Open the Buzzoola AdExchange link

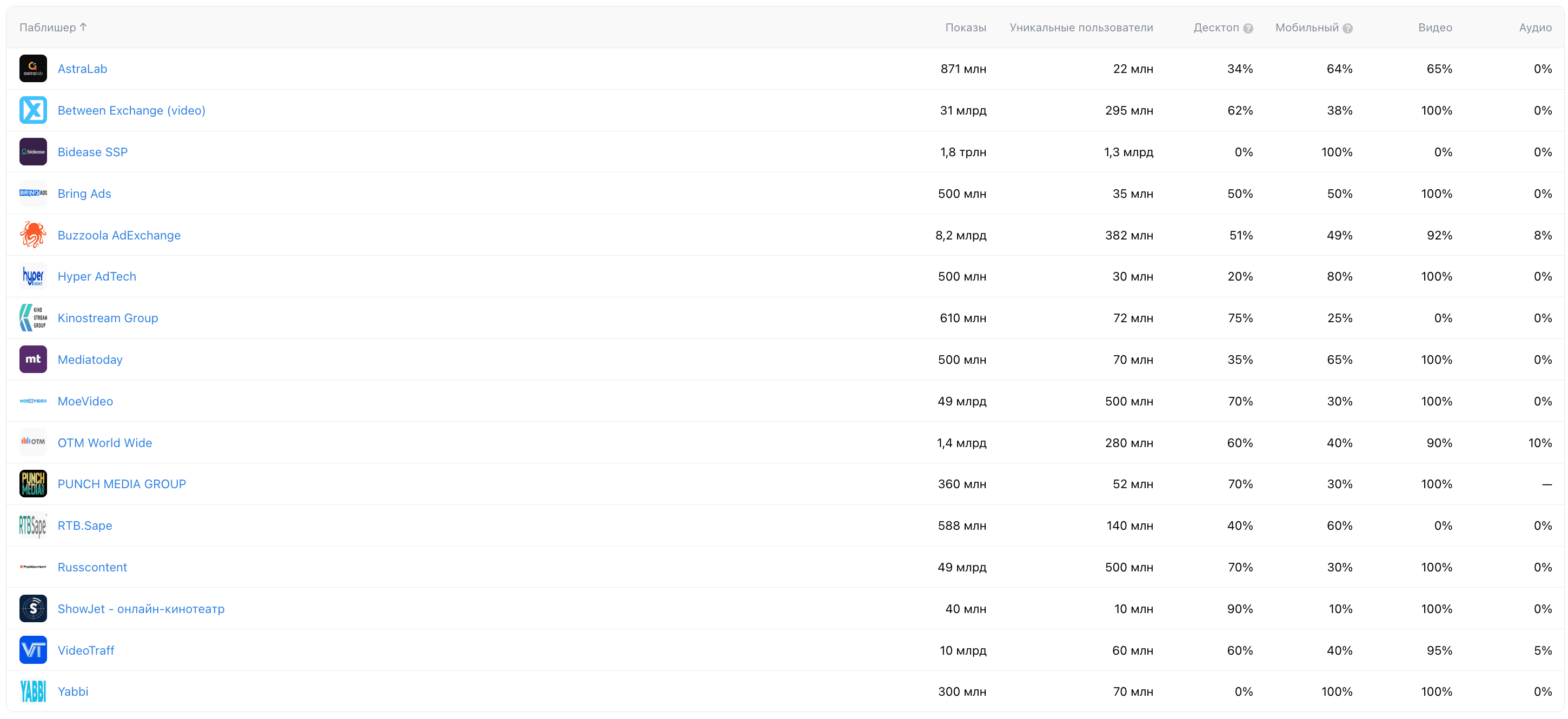119,235
